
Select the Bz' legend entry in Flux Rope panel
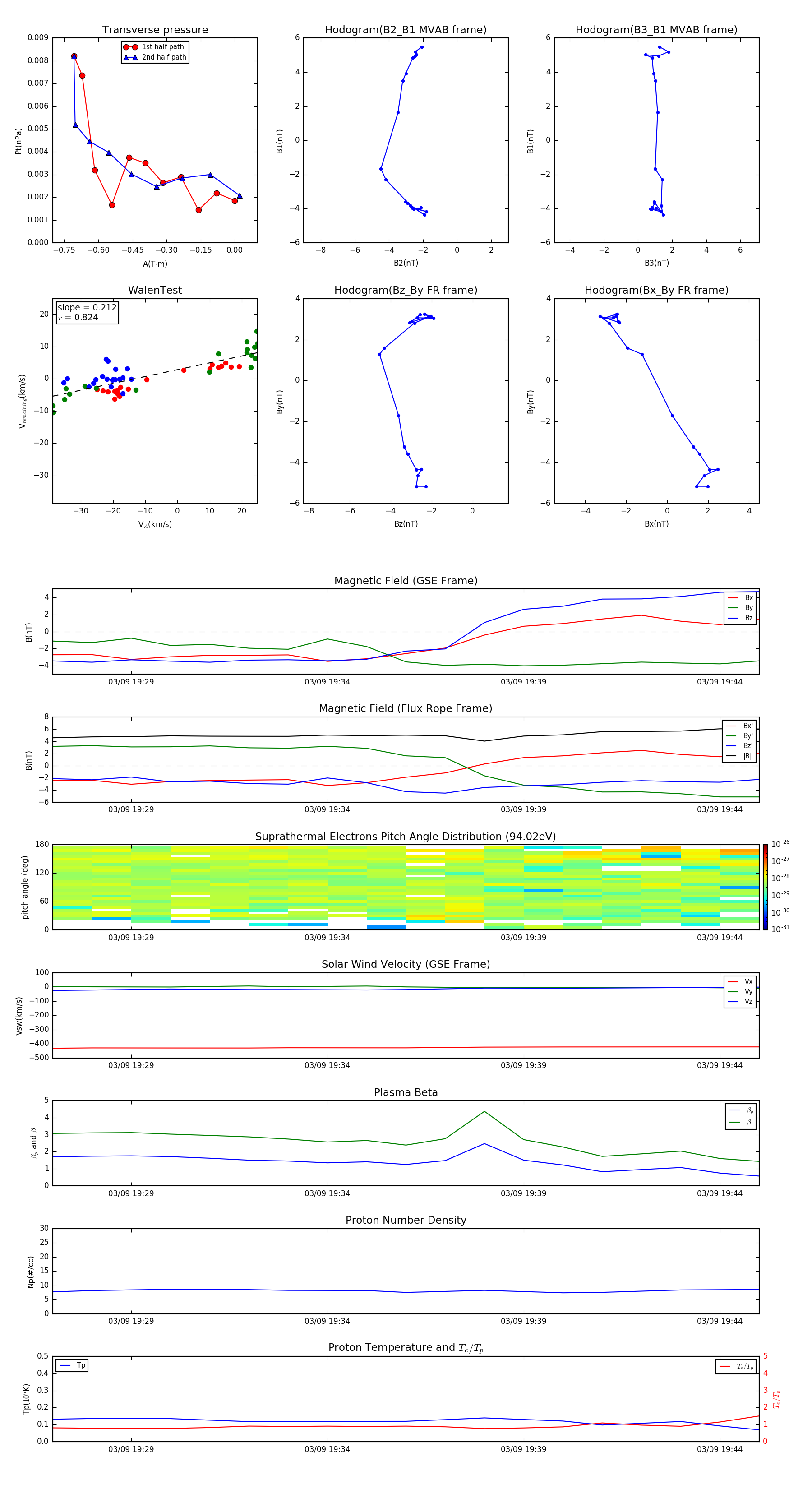tap(739, 746)
